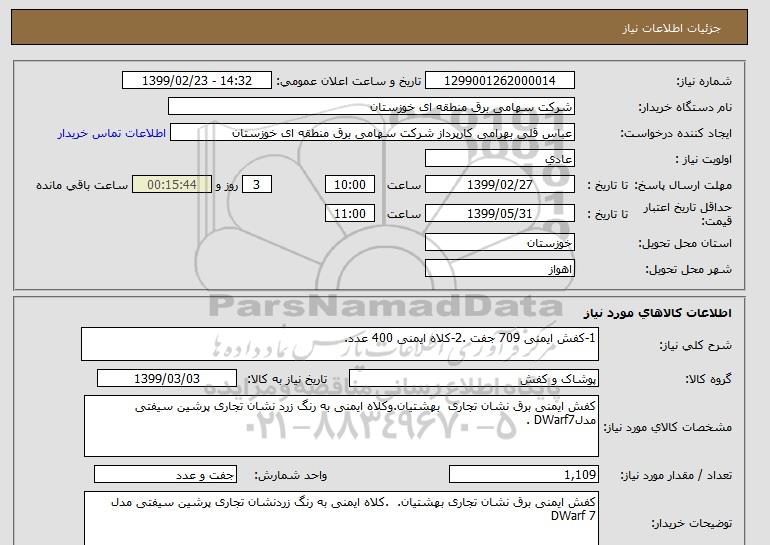The width and height of the screenshot is (770, 545).
Task: Click the delivery province field خوزستان
Action: pos(501,243)
